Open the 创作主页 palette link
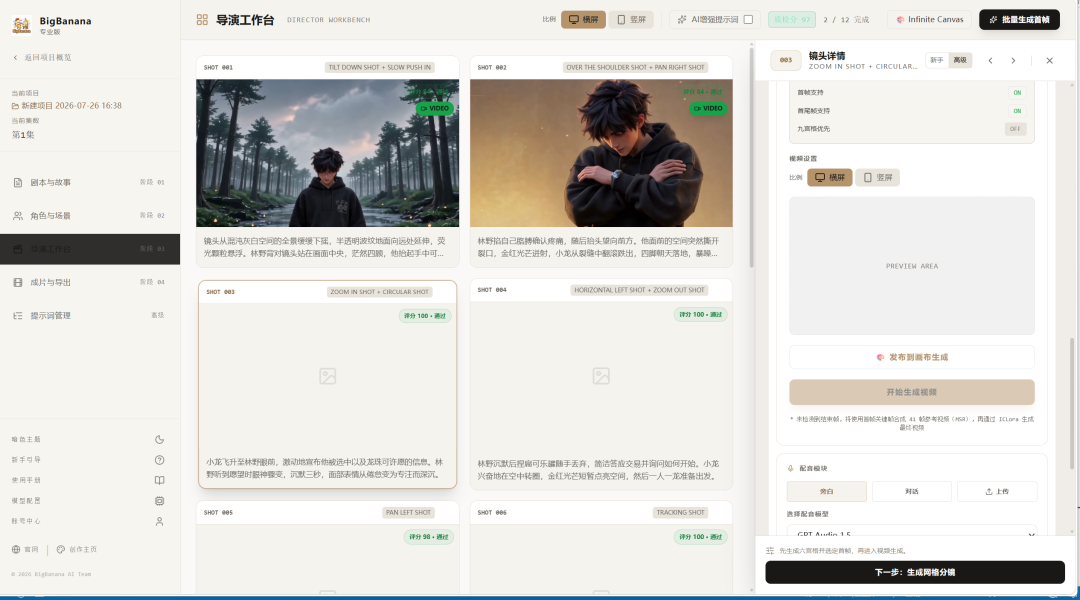This screenshot has width=1080, height=600. (x=76, y=550)
